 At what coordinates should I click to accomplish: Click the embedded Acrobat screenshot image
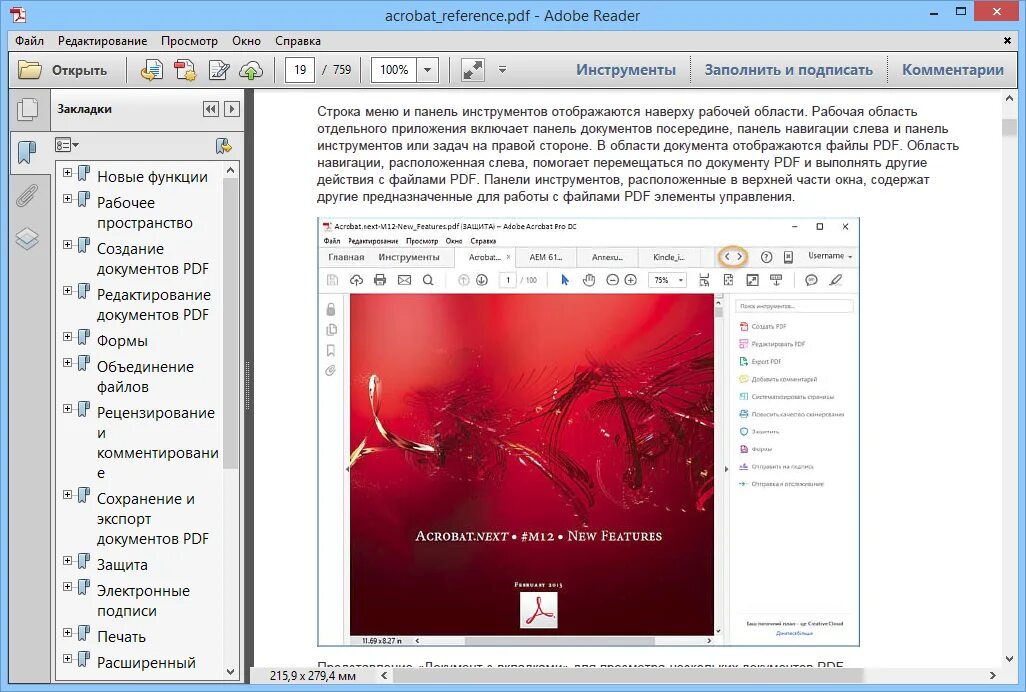588,432
